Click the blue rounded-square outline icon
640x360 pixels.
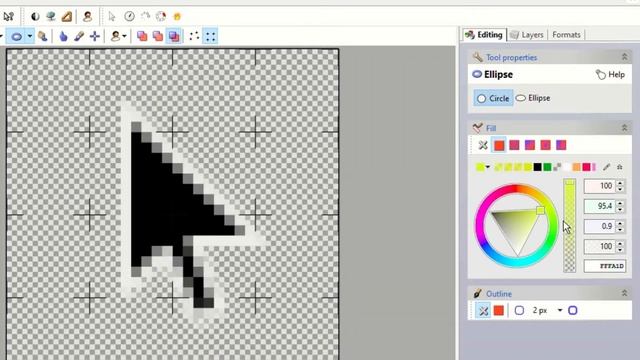coord(573,311)
